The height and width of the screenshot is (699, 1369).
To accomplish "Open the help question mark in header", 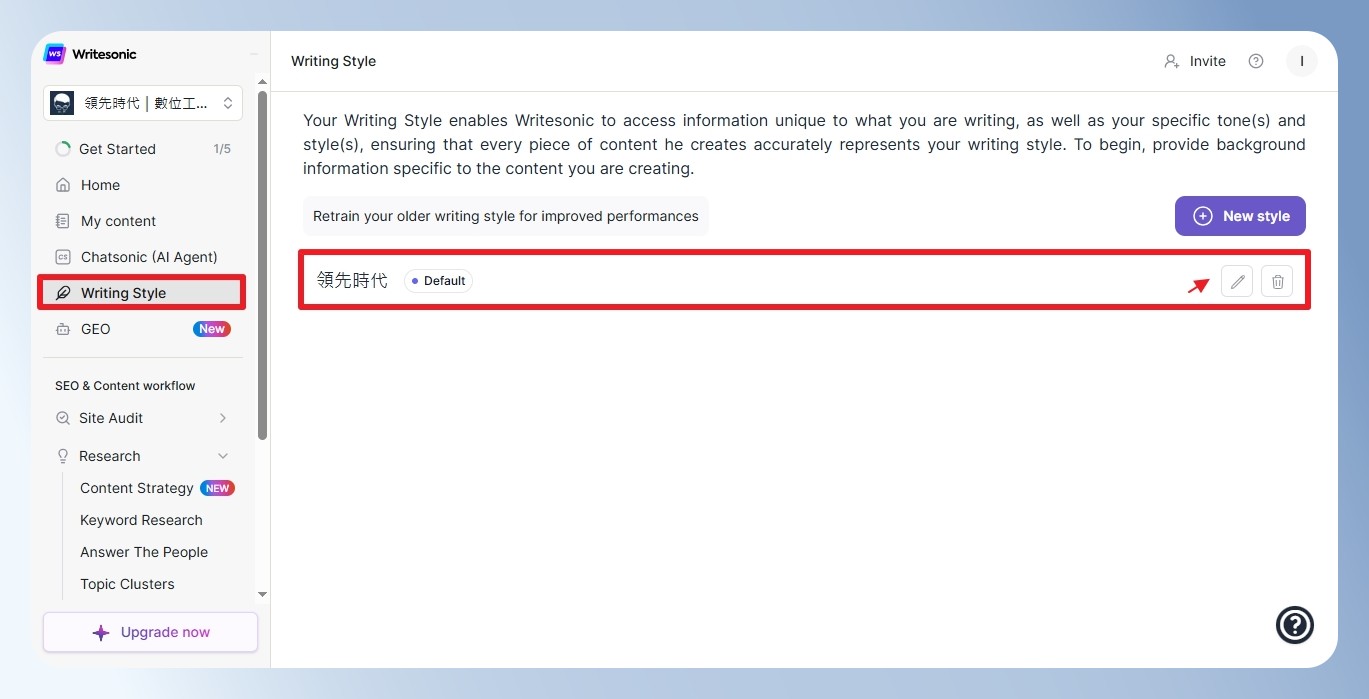I will click(x=1256, y=61).
